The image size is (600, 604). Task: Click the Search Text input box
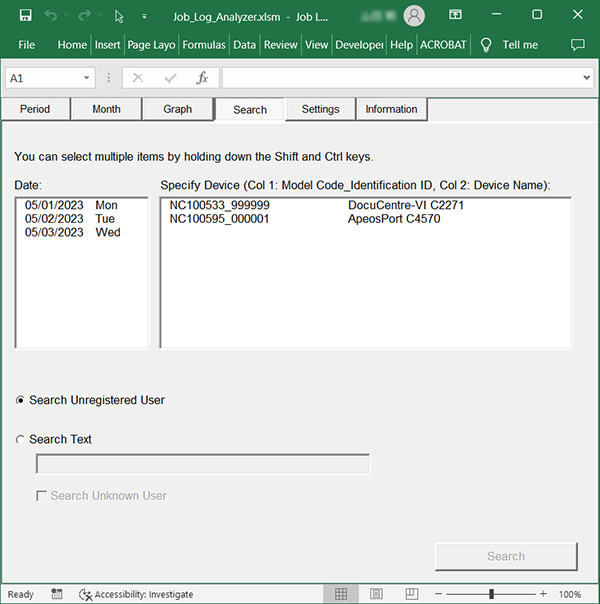pyautogui.click(x=203, y=463)
